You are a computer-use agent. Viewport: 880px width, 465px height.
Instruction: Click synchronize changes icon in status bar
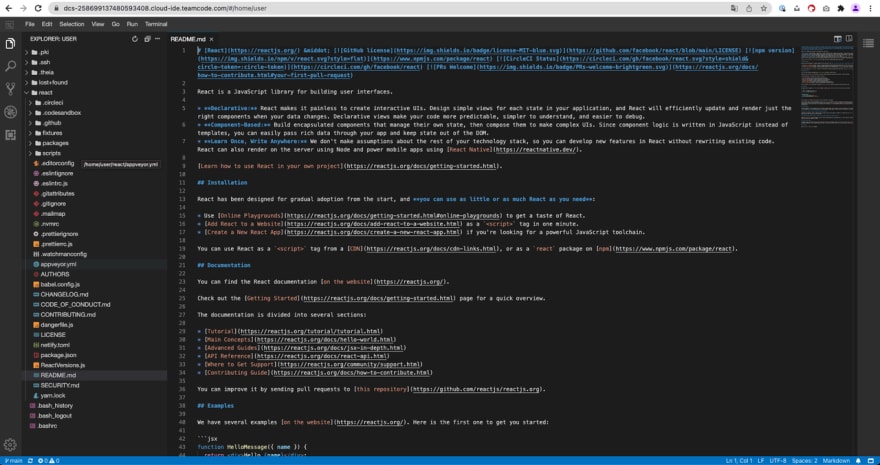(x=30, y=461)
